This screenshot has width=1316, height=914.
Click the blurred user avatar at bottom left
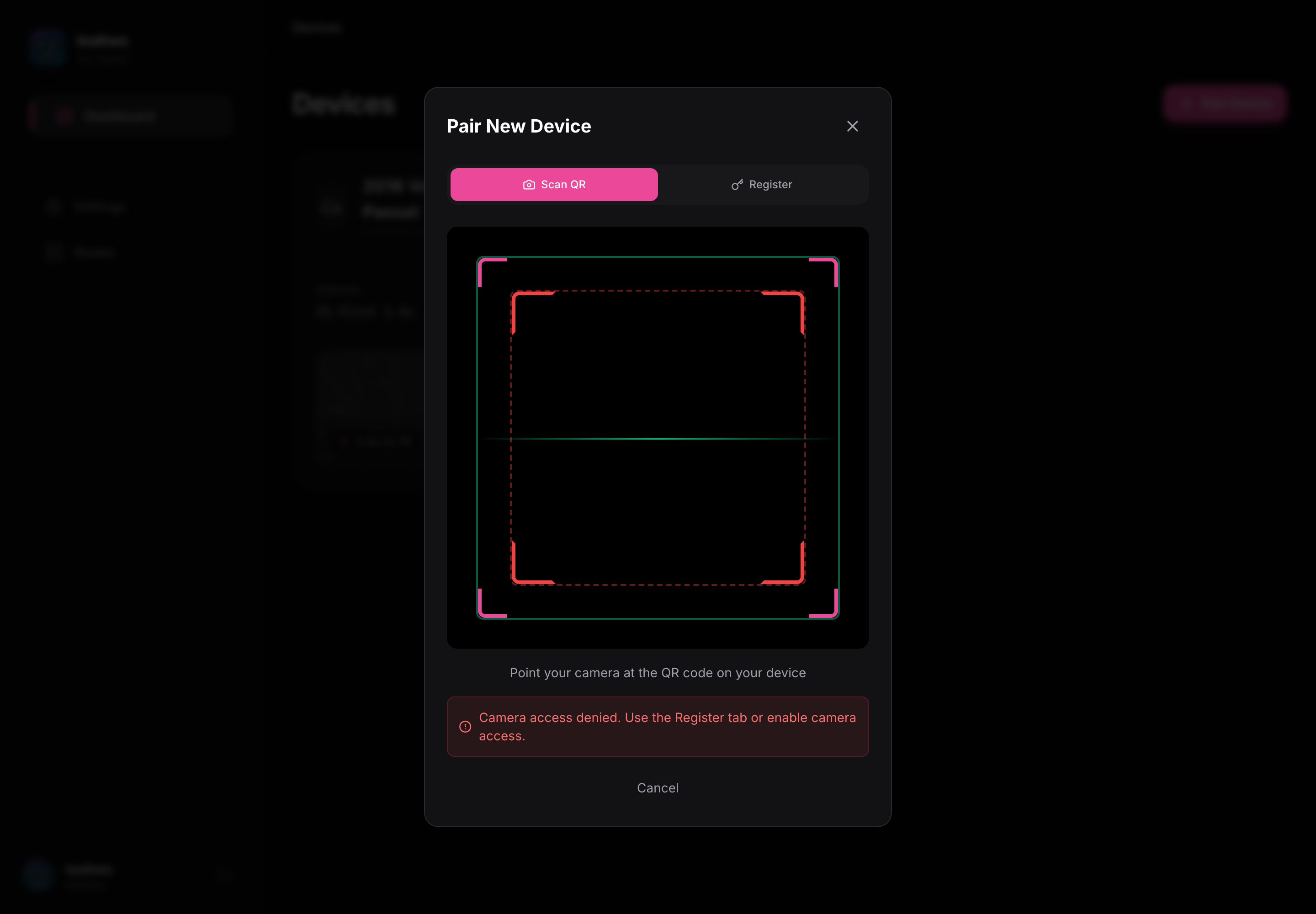coord(39,875)
